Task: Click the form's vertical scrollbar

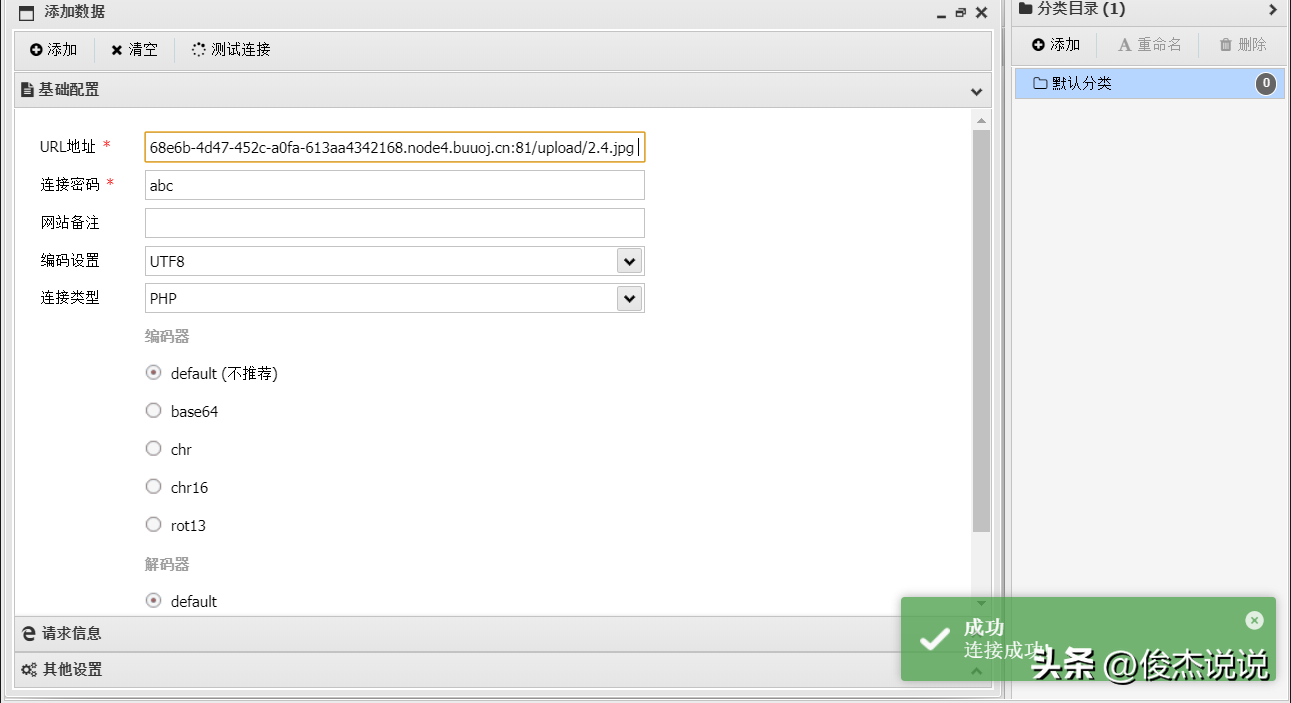Action: point(981,330)
